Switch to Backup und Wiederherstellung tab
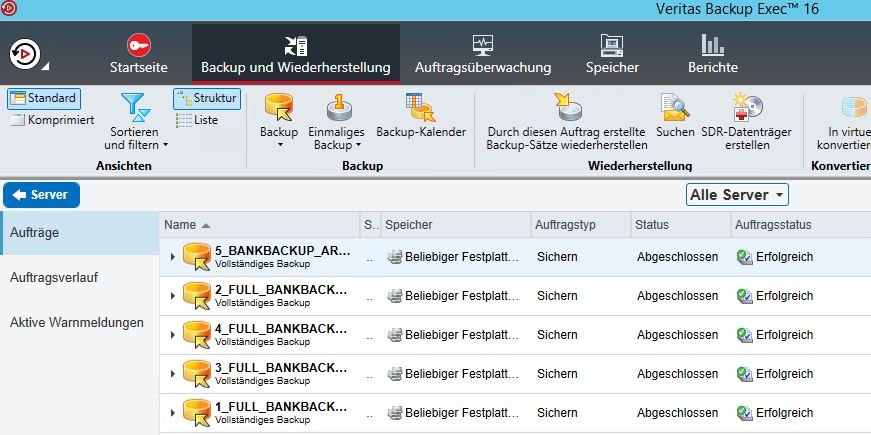Screen dimensions: 871x435 tap(296, 54)
